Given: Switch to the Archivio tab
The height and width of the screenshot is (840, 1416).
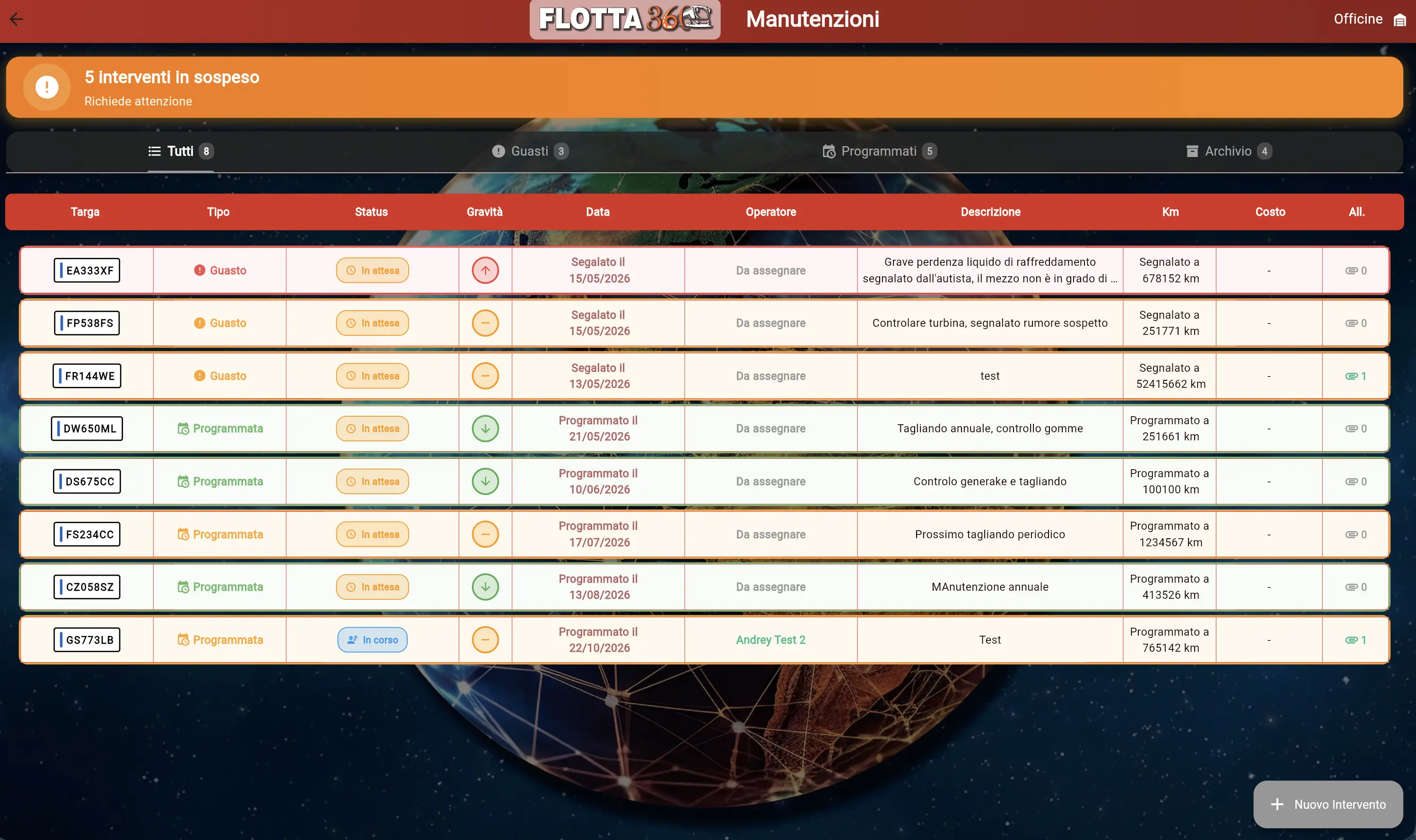Looking at the screenshot, I should coord(1228,151).
